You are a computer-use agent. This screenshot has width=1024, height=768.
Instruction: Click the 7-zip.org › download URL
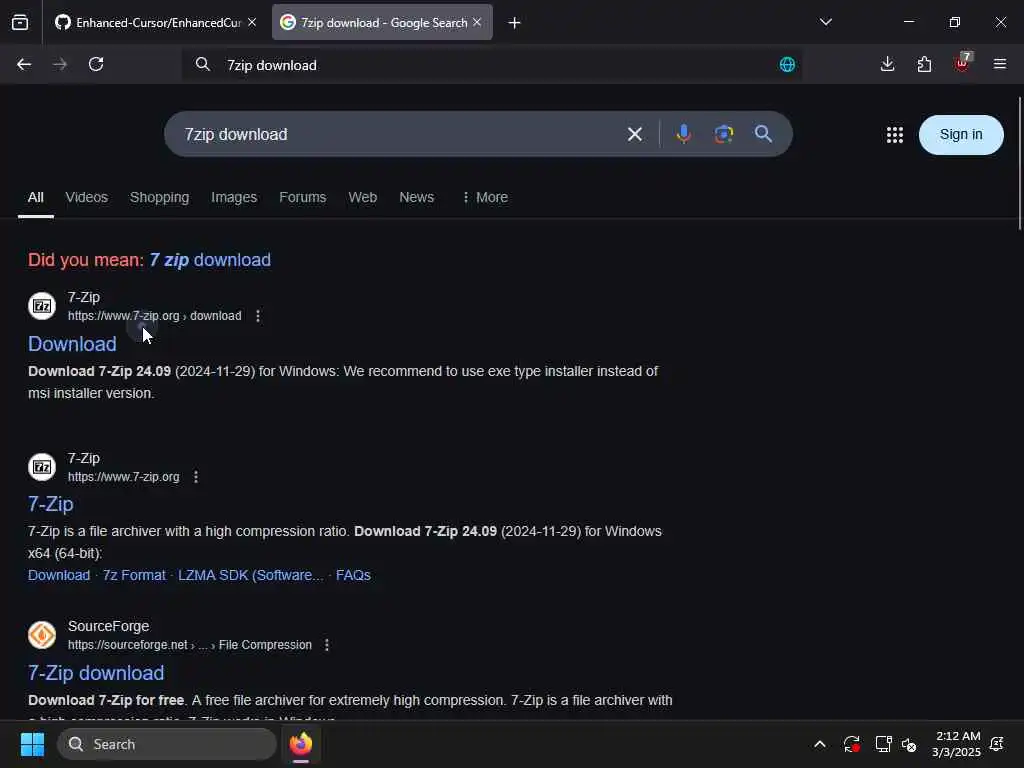155,316
